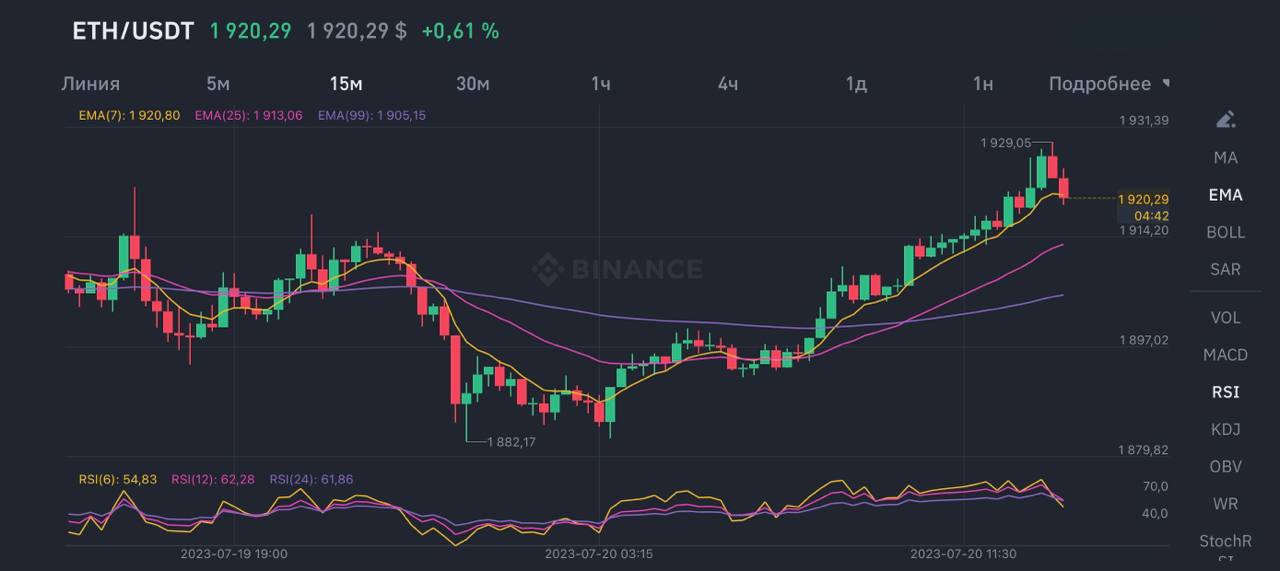Select the 30м timeframe

(x=473, y=84)
